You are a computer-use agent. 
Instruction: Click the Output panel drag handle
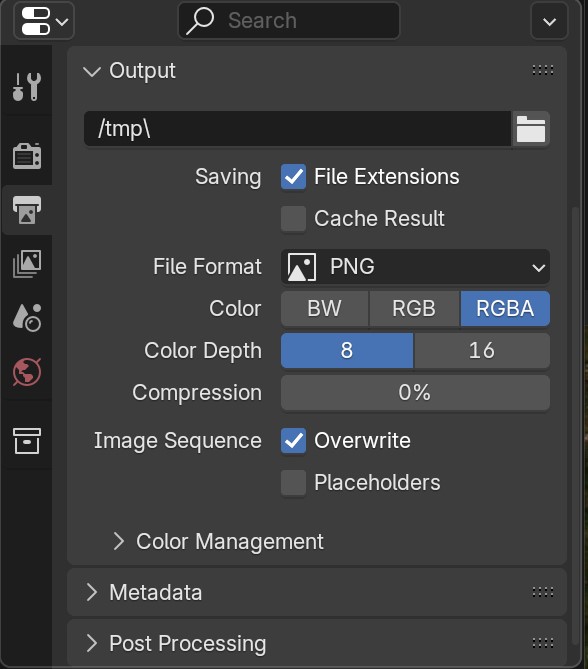pyautogui.click(x=543, y=70)
